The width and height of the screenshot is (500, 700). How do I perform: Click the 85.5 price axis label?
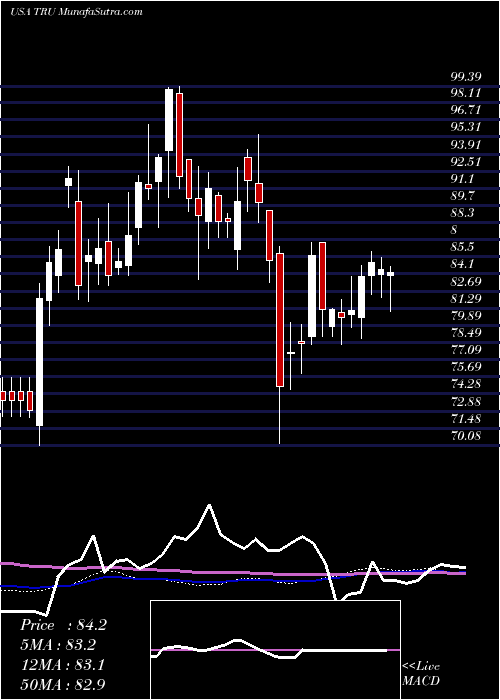463,247
